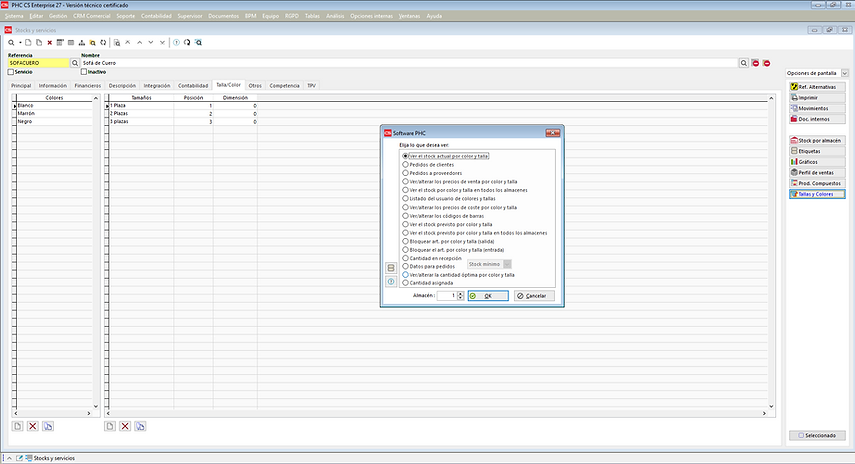
Task: Select 'Cantidad en recepción' radio option
Action: [405, 258]
